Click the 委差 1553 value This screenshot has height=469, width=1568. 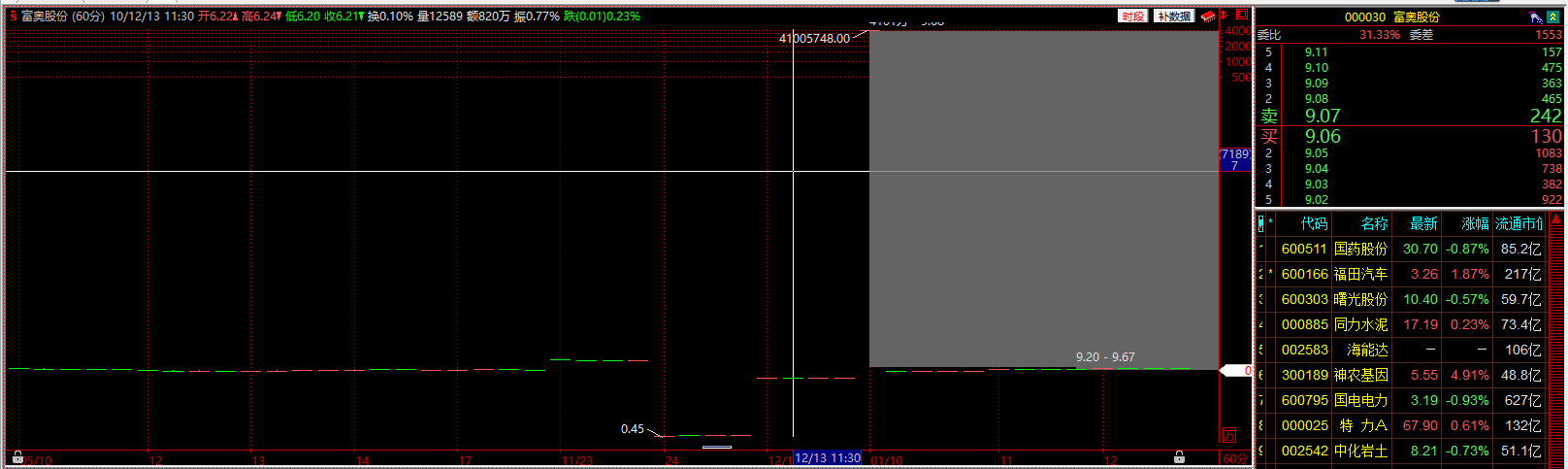pyautogui.click(x=1549, y=35)
